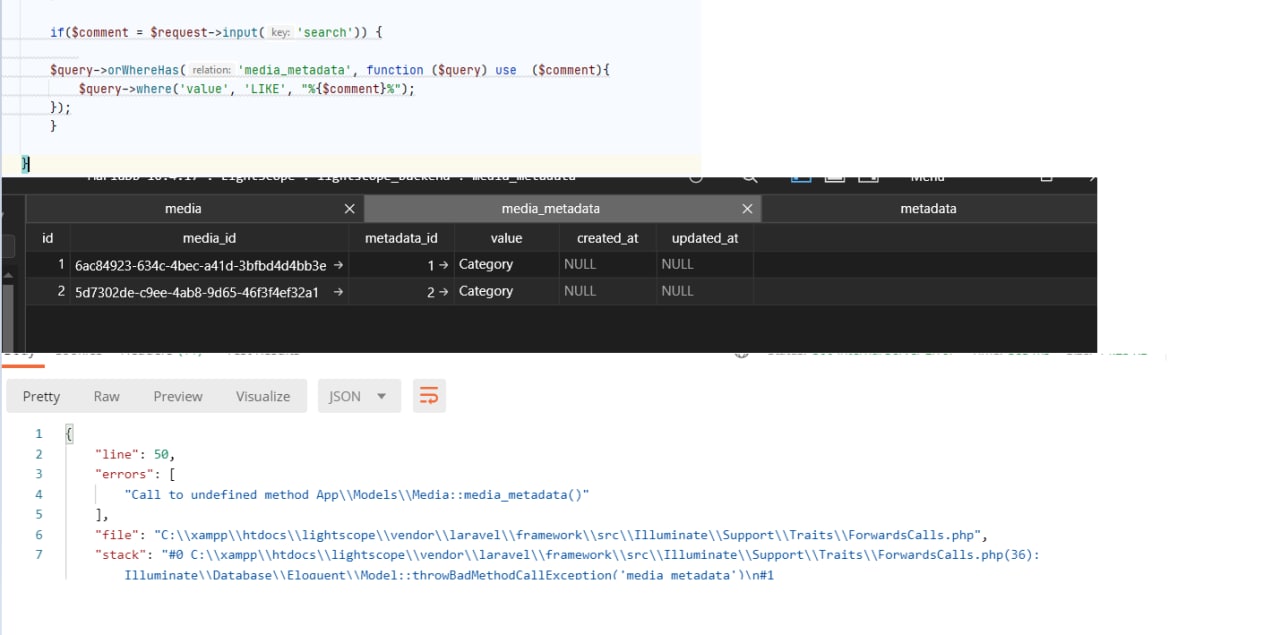Viewport: 1280px width, 635px height.
Task: Select the Category value in row 1
Action: (506, 265)
